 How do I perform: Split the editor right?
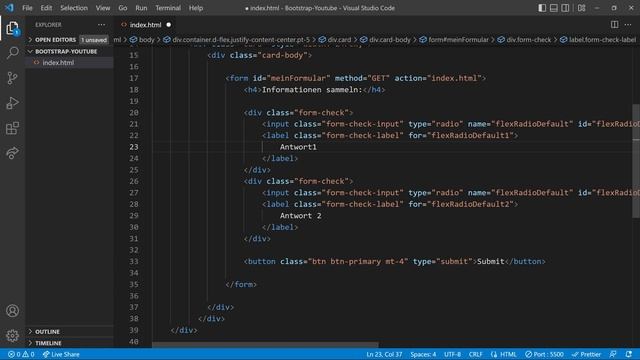pyautogui.click(x=614, y=24)
